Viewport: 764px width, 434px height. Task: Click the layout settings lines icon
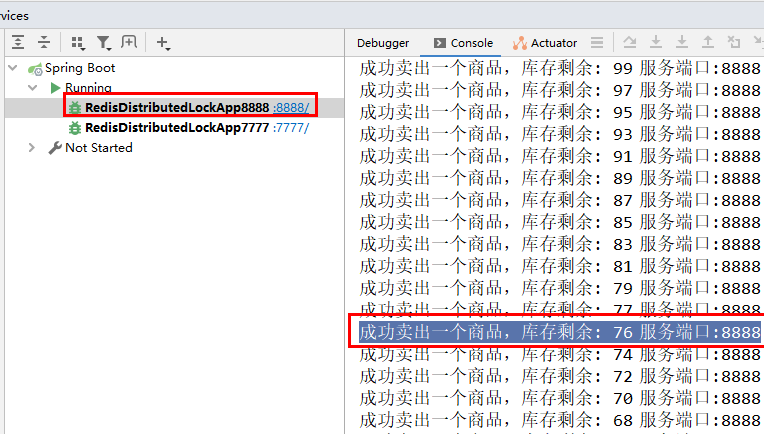pyautogui.click(x=597, y=42)
